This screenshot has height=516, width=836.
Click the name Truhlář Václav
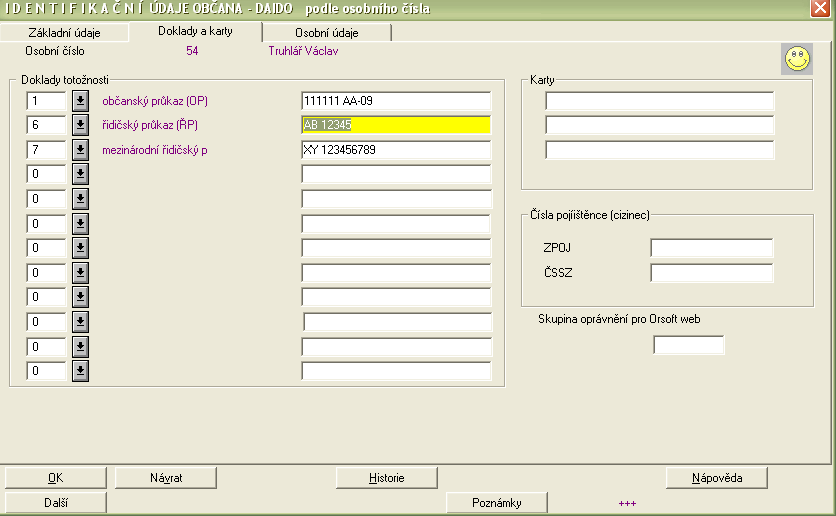coord(303,51)
